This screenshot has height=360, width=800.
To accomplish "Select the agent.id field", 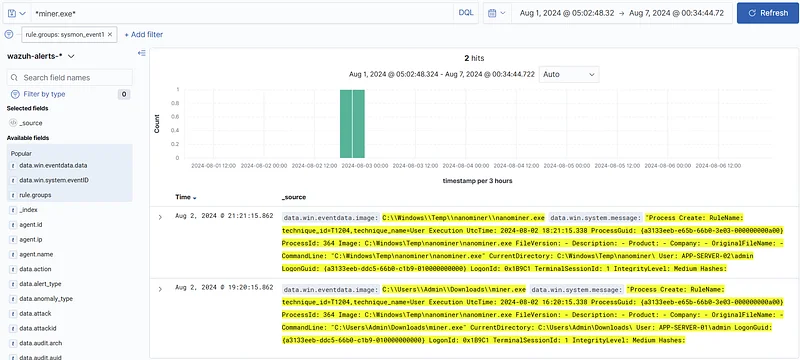I will tap(31, 225).
